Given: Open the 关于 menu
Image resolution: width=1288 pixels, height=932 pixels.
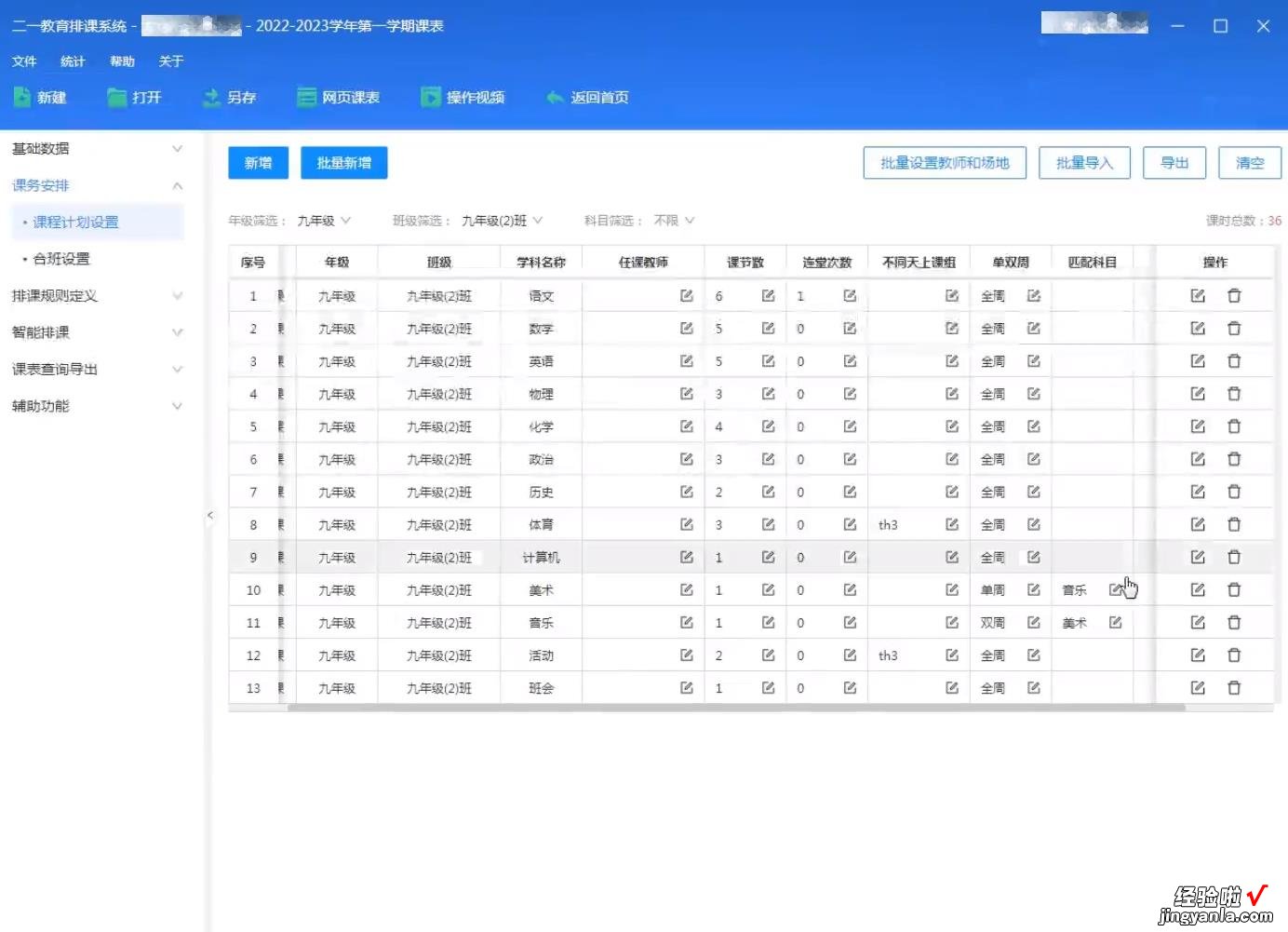Looking at the screenshot, I should coord(171,61).
